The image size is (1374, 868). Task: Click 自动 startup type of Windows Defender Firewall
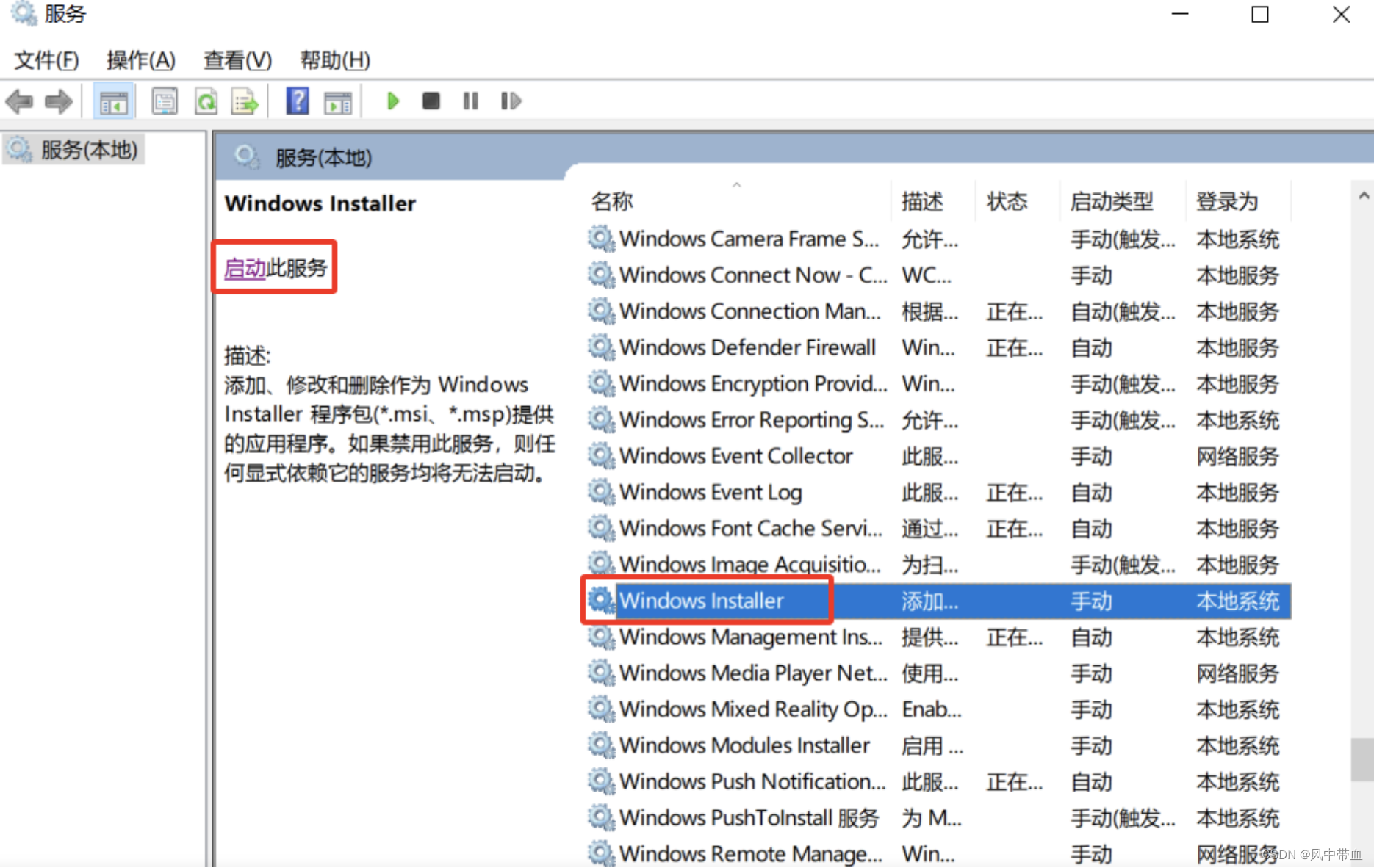pyautogui.click(x=1092, y=348)
